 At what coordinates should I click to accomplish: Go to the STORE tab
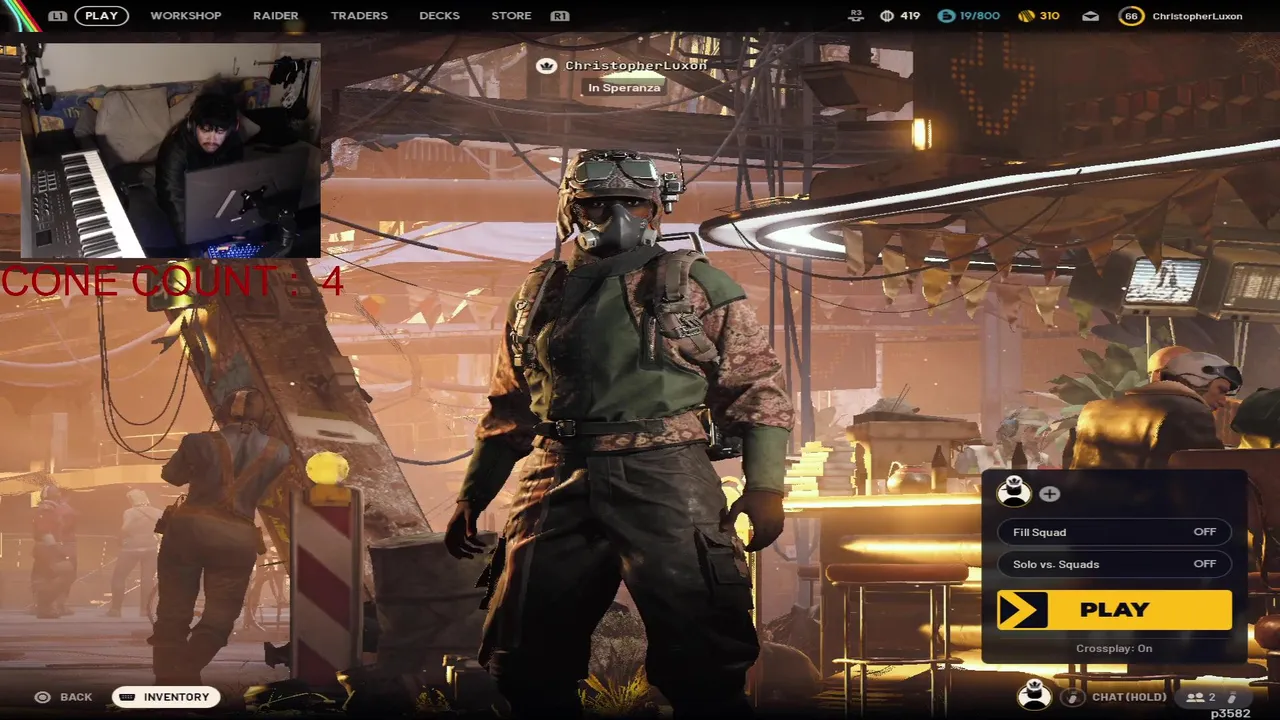click(511, 16)
